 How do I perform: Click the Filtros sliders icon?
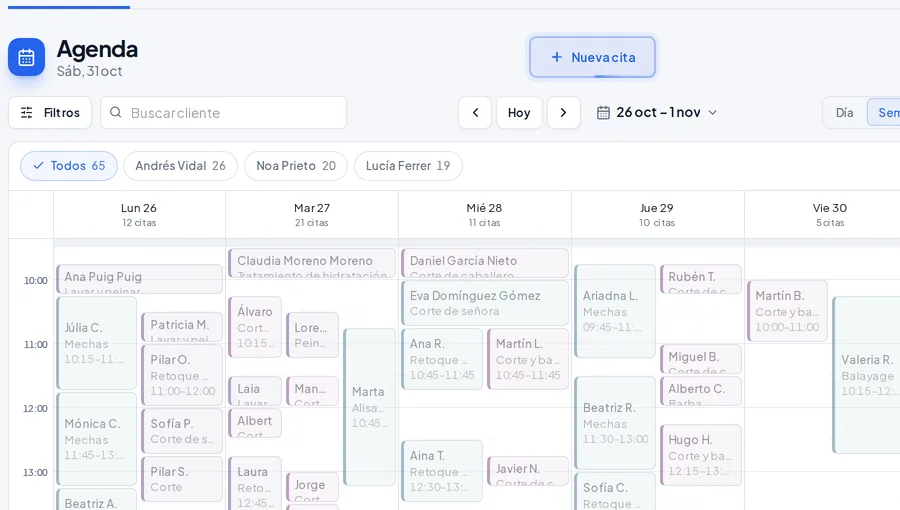[26, 112]
